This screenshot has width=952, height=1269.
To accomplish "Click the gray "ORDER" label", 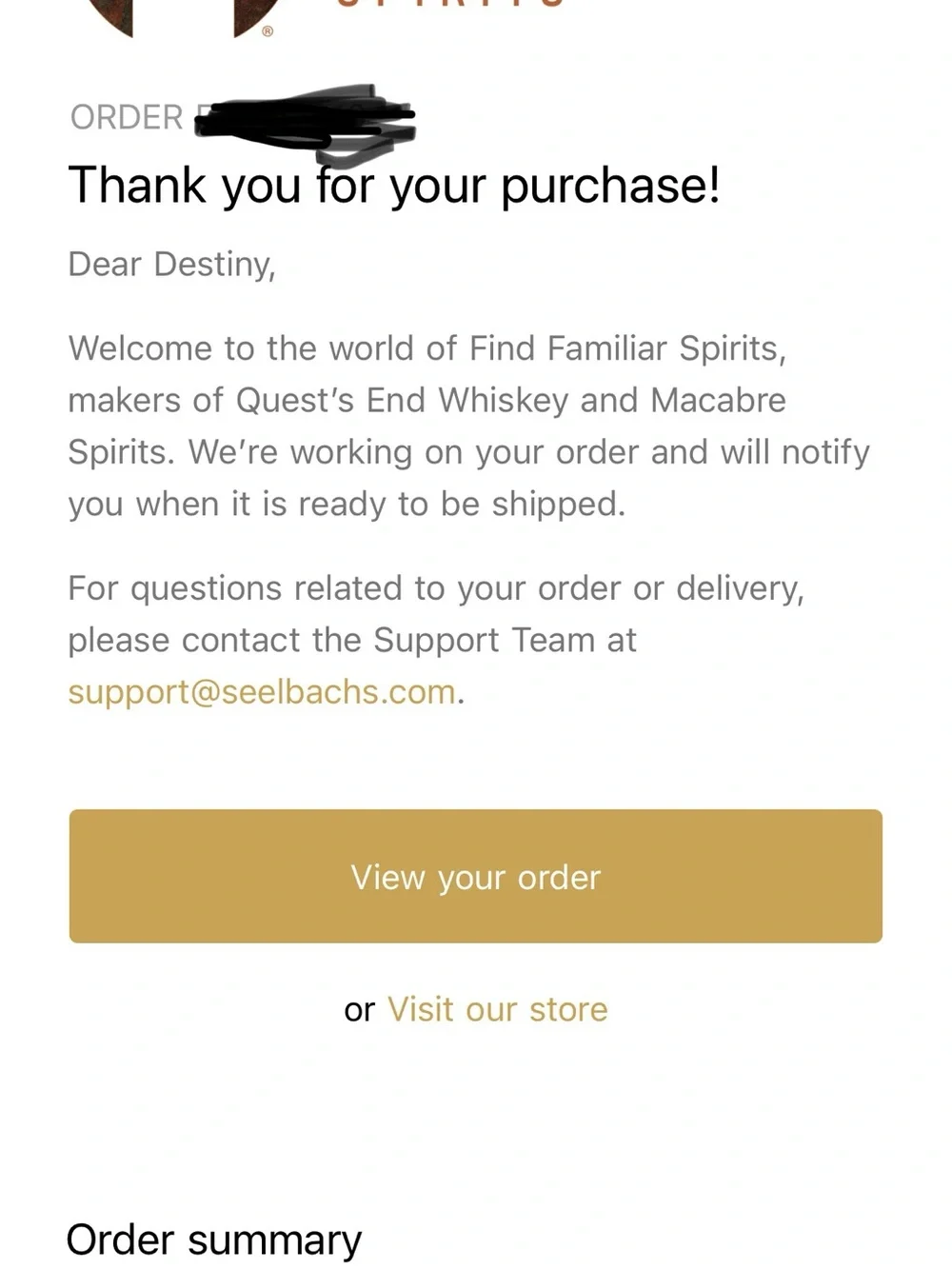I will [x=127, y=117].
